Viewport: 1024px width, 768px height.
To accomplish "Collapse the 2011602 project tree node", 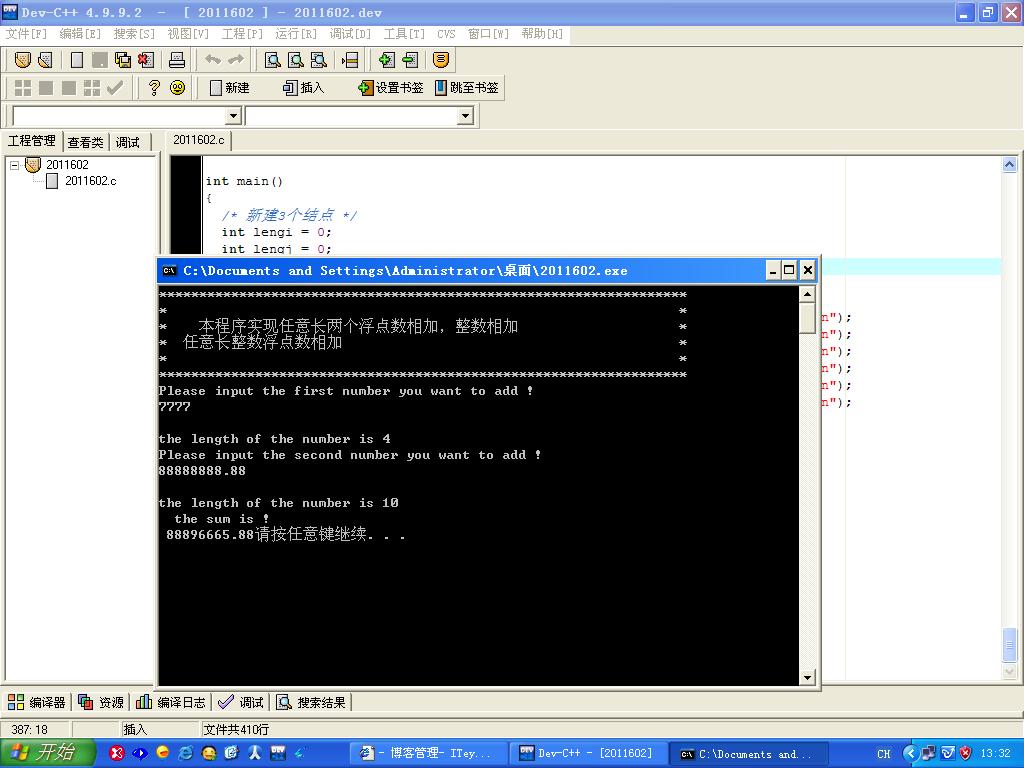I will coord(14,165).
